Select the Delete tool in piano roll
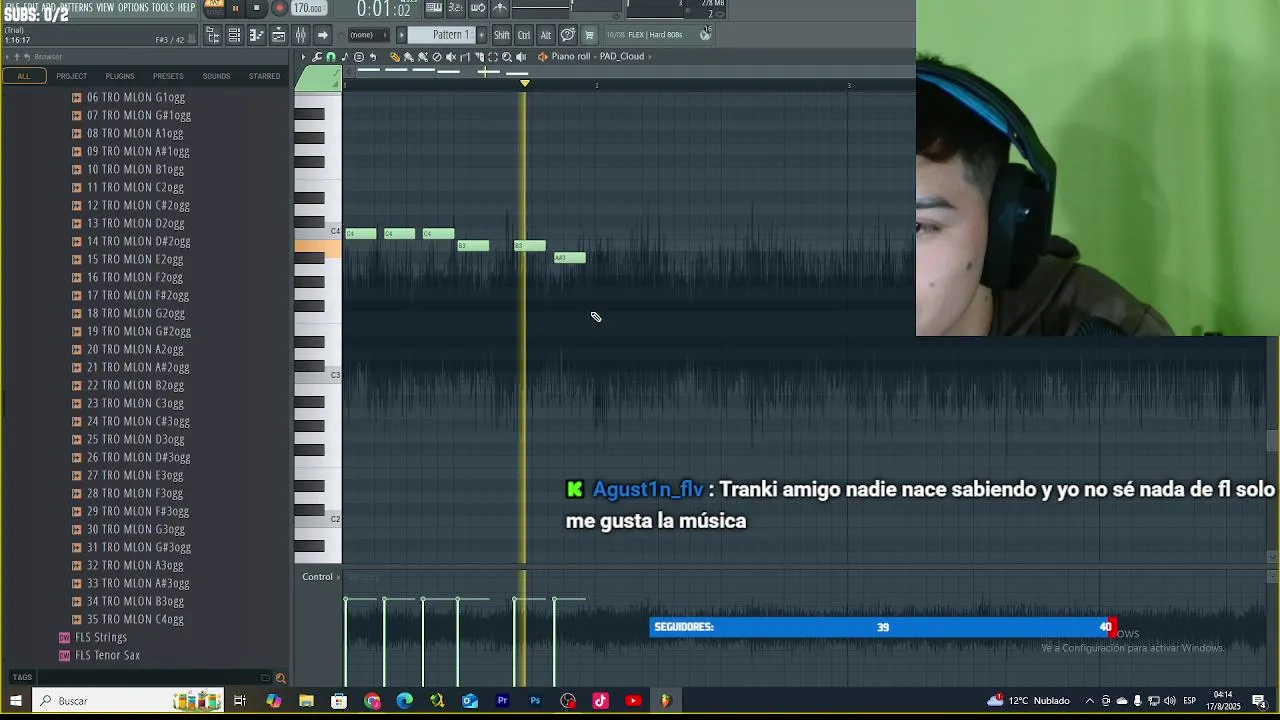This screenshot has height=720, width=1280. point(437,57)
